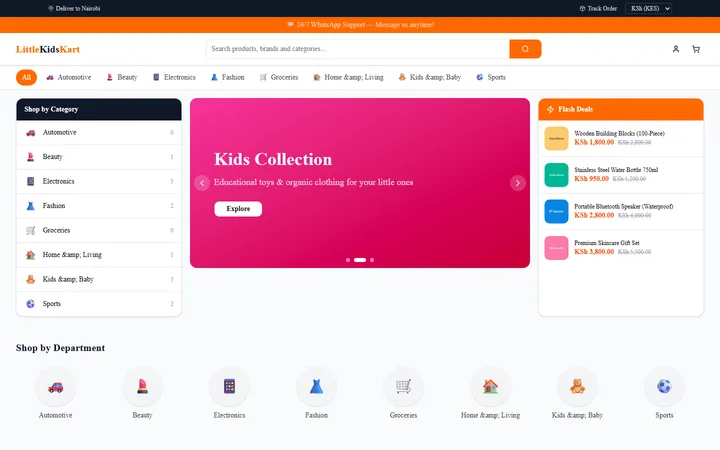Click the Sports ball icon in Shop by Department
This screenshot has height=450, width=720.
664,387
